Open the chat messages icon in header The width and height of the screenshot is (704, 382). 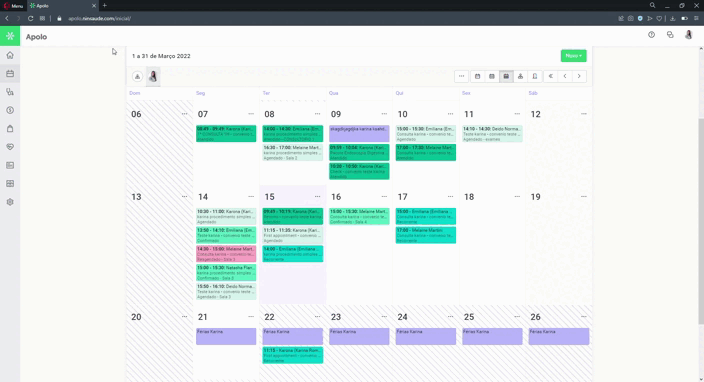click(x=670, y=35)
